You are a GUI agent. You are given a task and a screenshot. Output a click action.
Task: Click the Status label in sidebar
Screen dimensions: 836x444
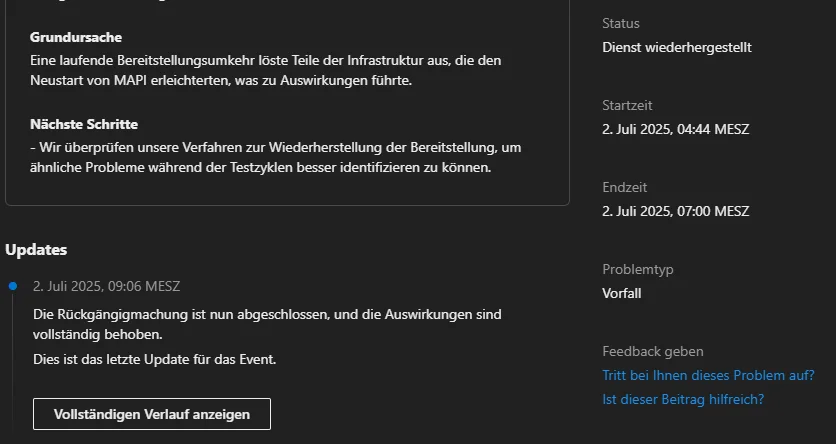(x=621, y=23)
